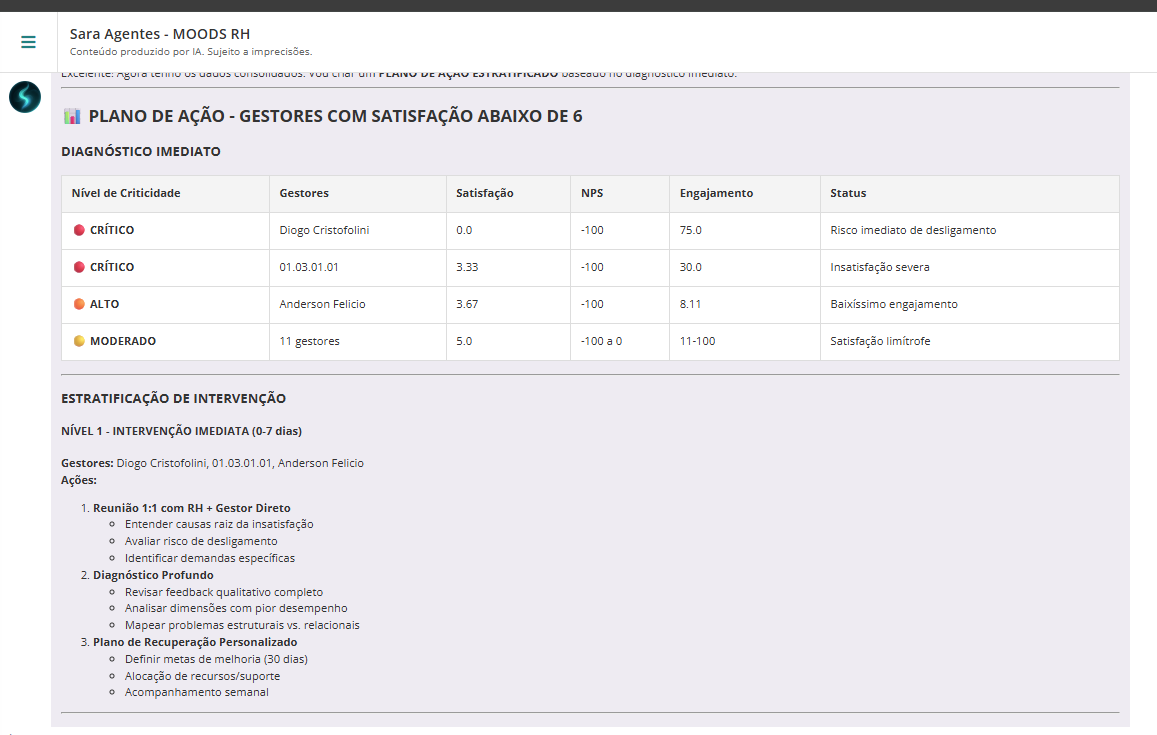Select the Nível de Criticidade column header
The height and width of the screenshot is (735, 1157).
(x=126, y=193)
